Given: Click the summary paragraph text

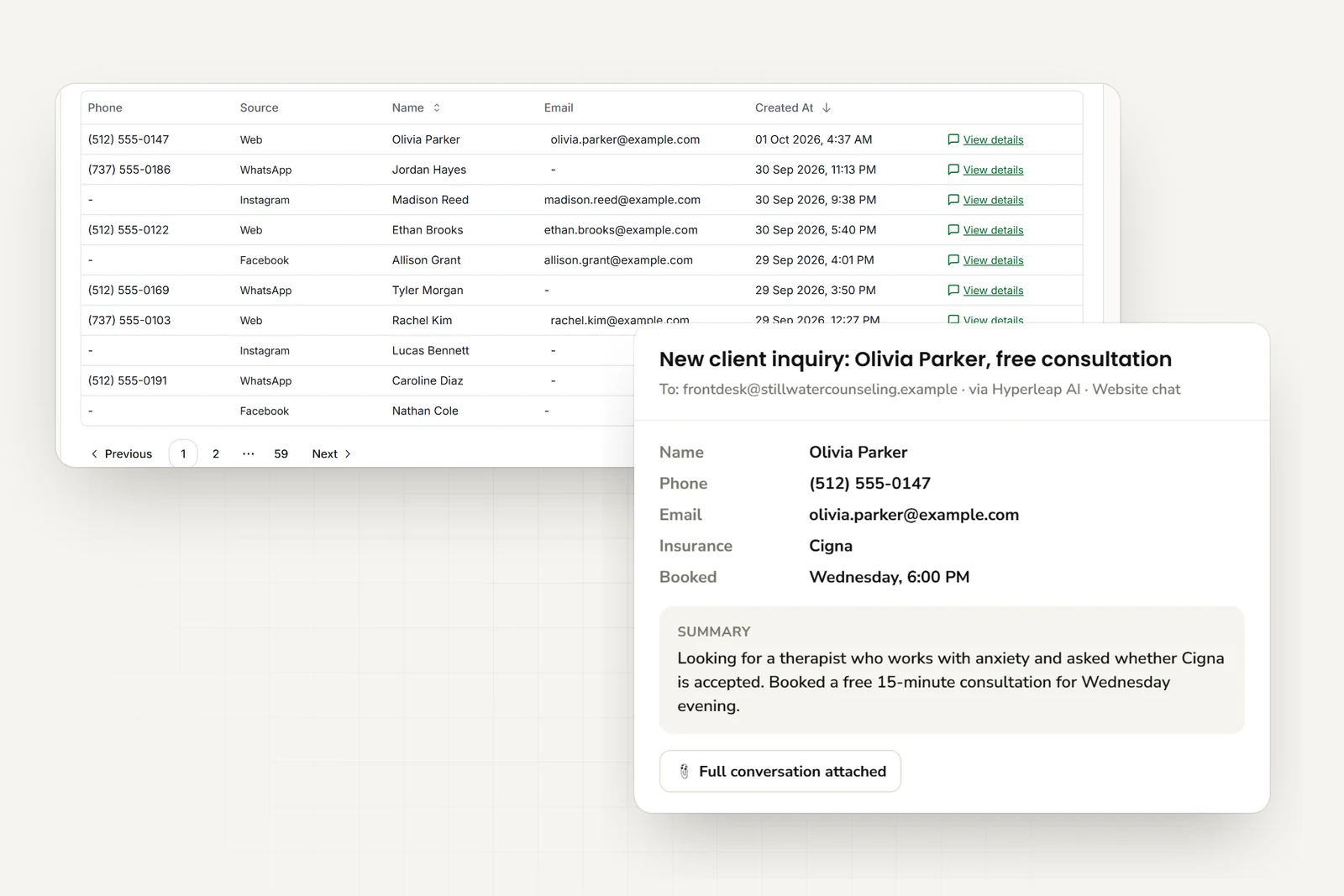Looking at the screenshot, I should (951, 682).
